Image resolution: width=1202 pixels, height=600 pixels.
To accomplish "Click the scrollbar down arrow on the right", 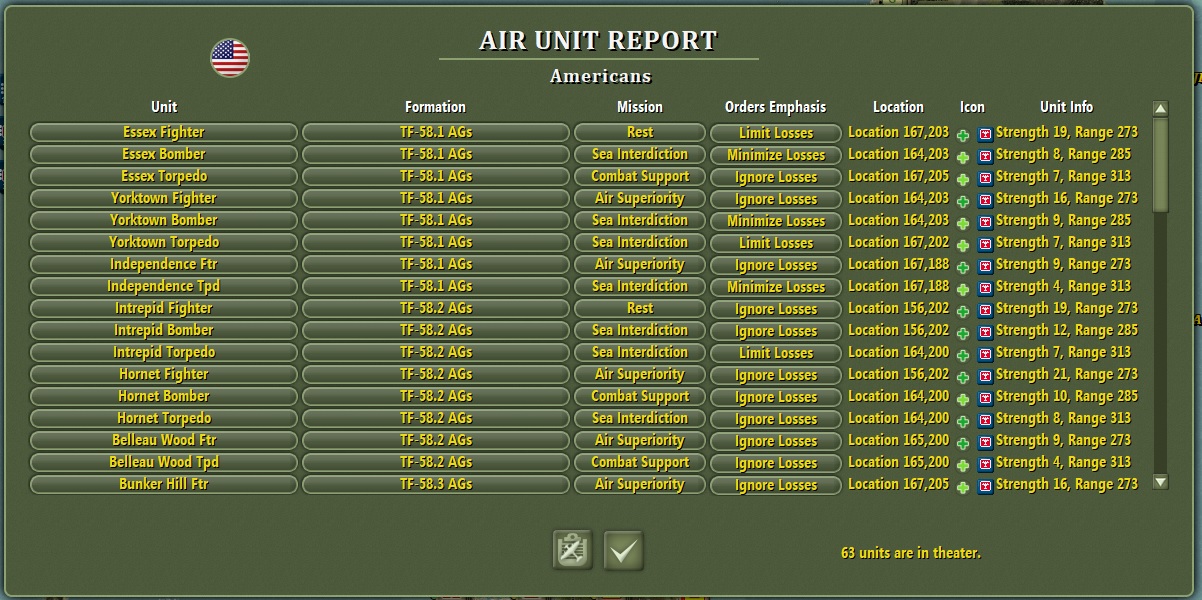I will coord(1160,483).
